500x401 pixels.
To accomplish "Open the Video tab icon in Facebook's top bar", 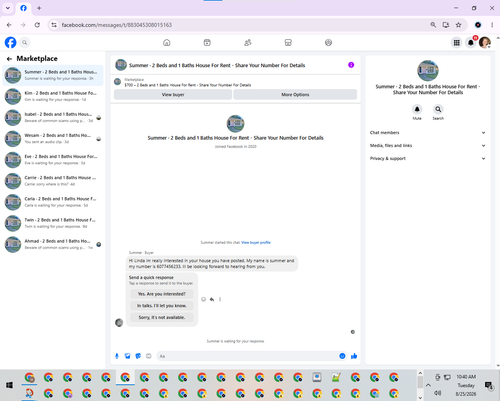I will click(x=207, y=43).
